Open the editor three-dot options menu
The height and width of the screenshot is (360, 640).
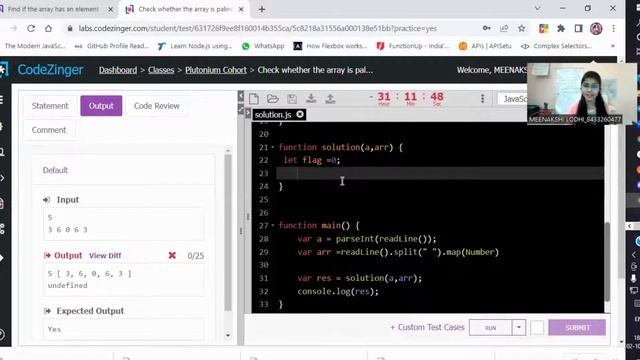tap(482, 98)
